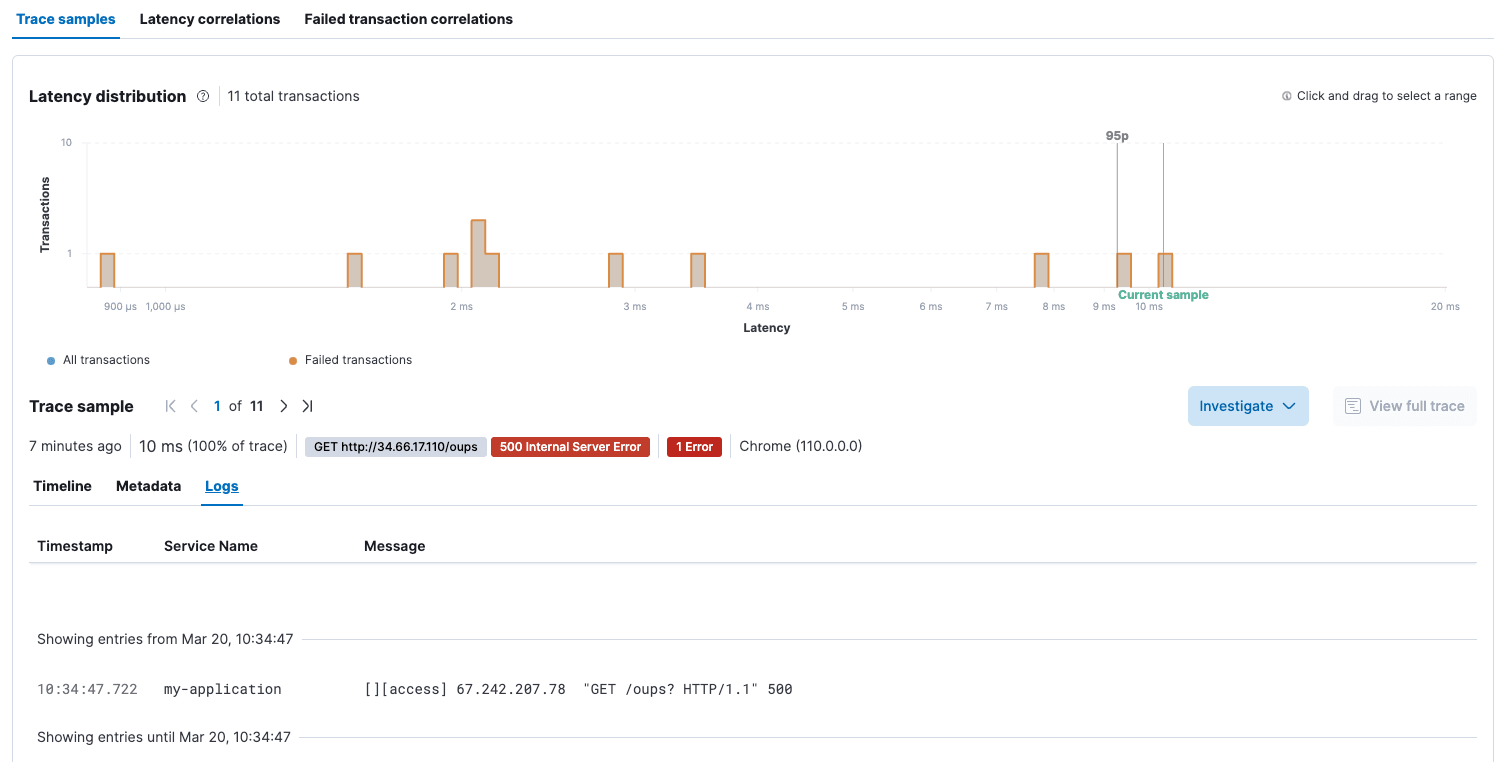The width and height of the screenshot is (1498, 762).
Task: Jump to first trace sample
Action: click(170, 406)
